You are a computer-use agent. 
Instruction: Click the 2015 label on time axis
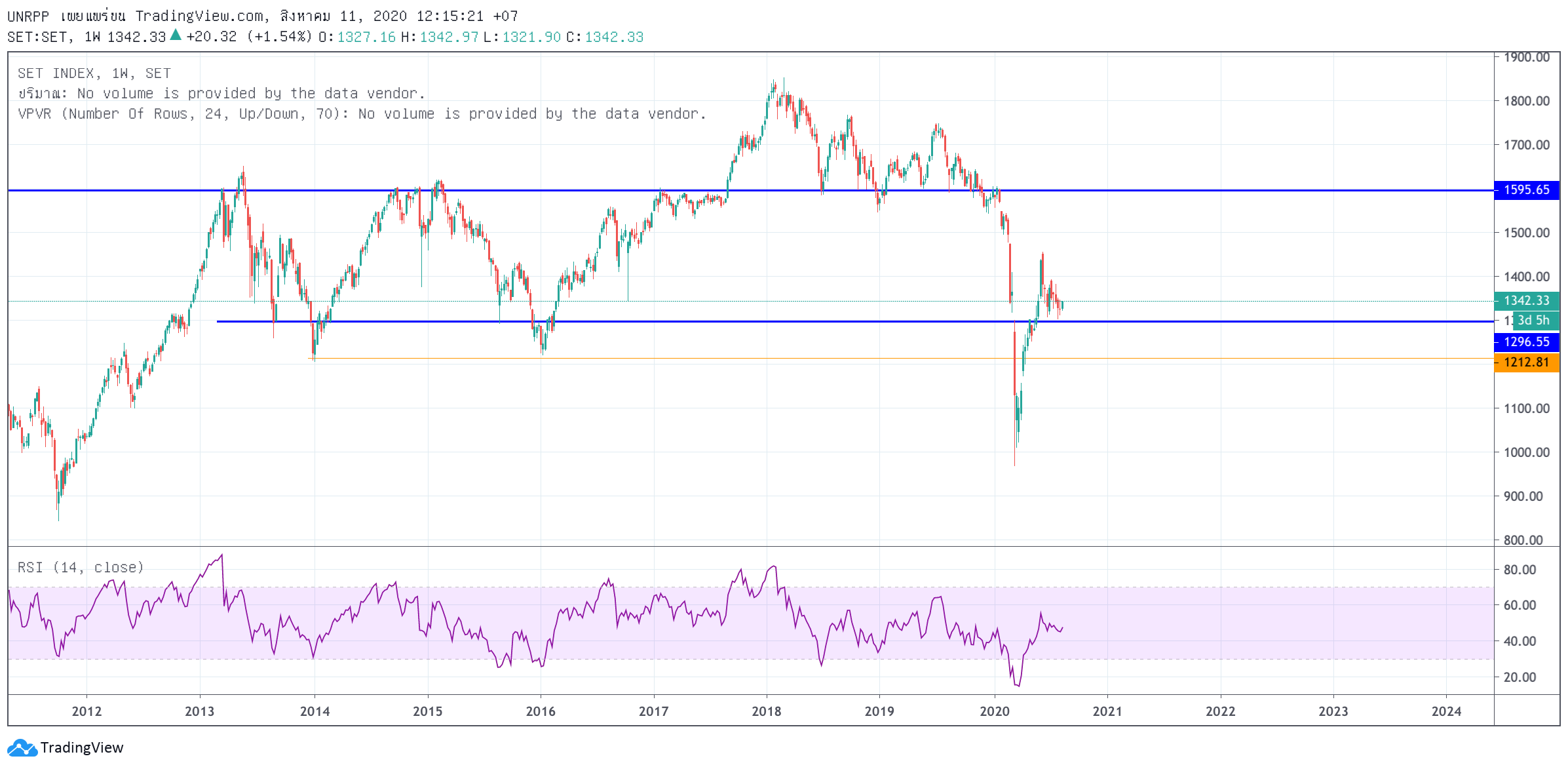(428, 712)
